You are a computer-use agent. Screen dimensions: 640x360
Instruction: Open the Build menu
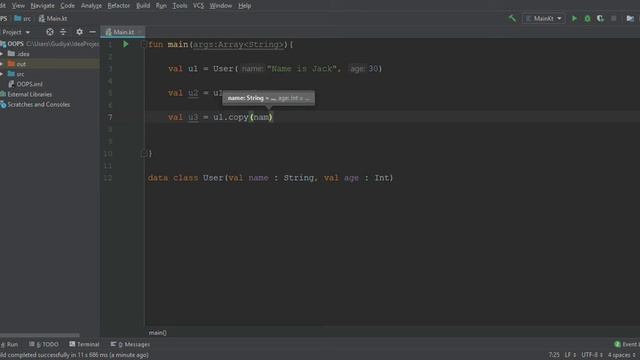pos(143,6)
